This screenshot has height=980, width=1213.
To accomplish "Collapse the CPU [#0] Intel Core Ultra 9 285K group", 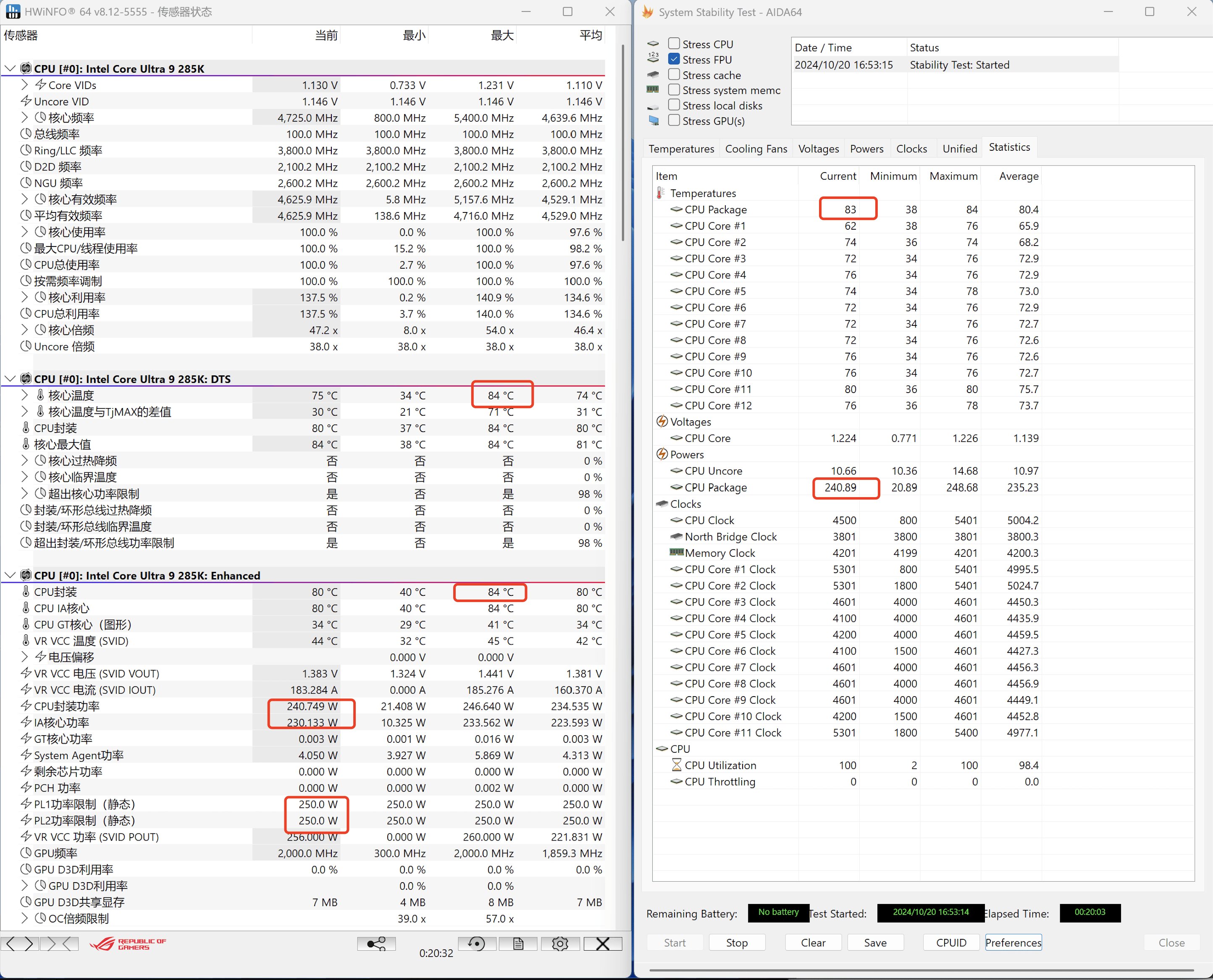I will tap(10, 68).
